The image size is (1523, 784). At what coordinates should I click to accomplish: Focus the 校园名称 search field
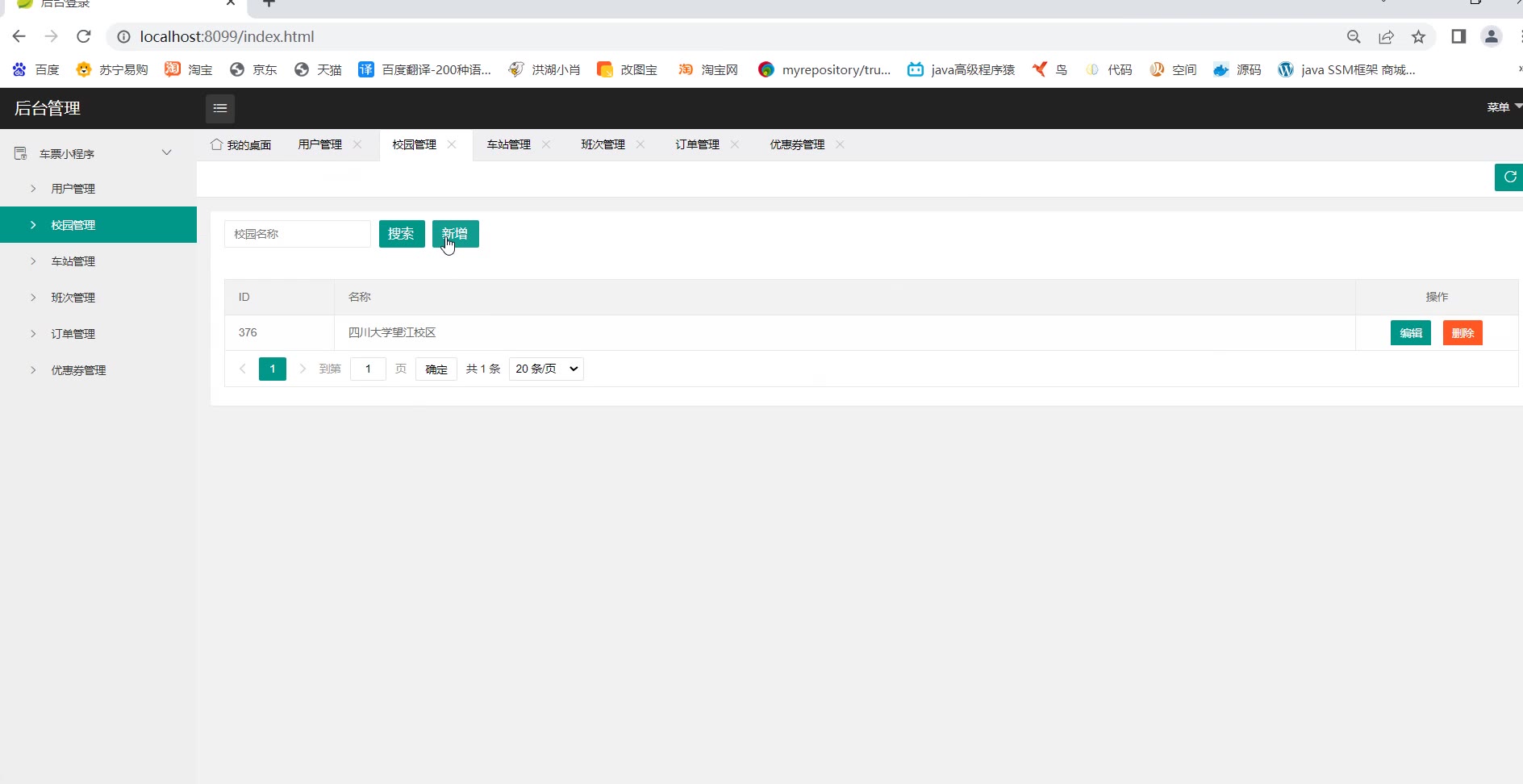[298, 234]
